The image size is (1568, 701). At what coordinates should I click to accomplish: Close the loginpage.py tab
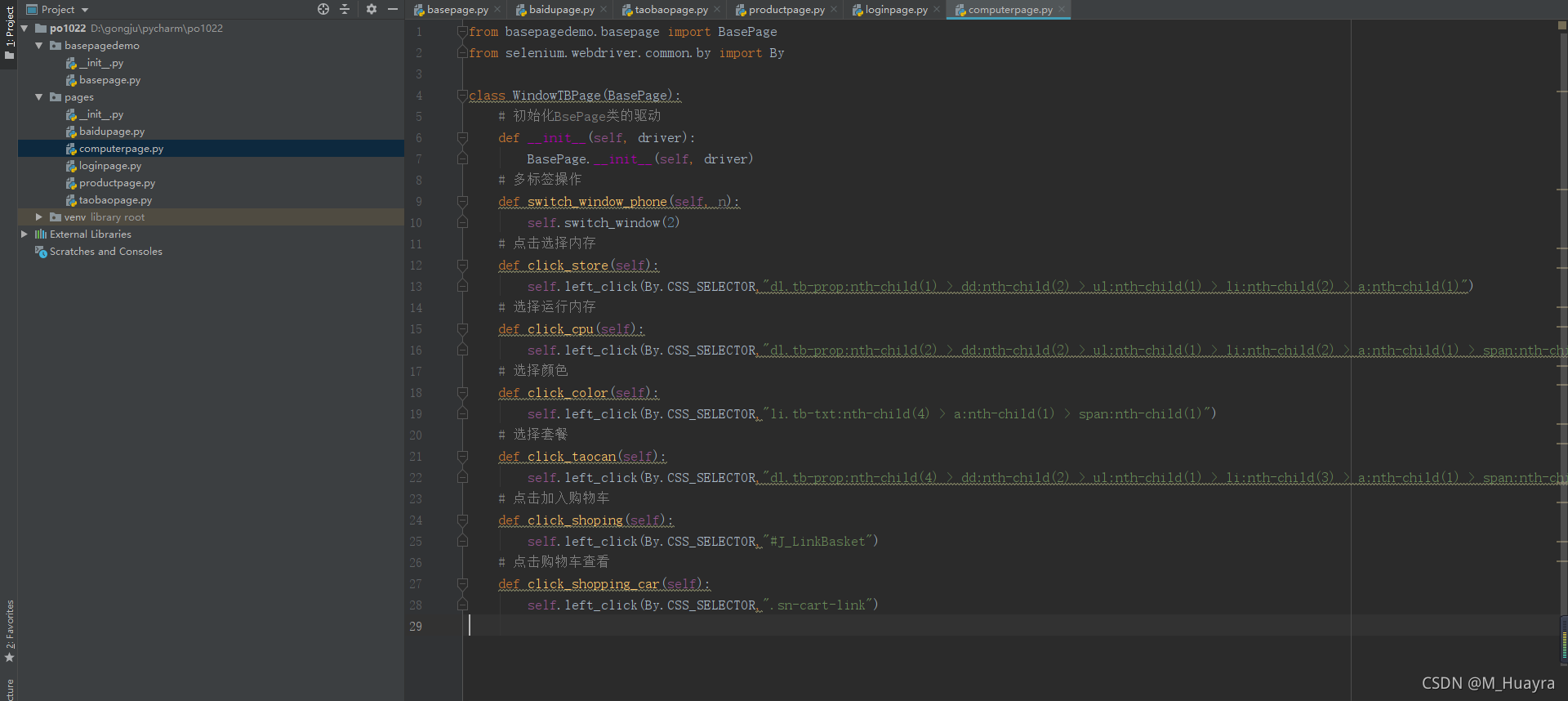[x=937, y=10]
